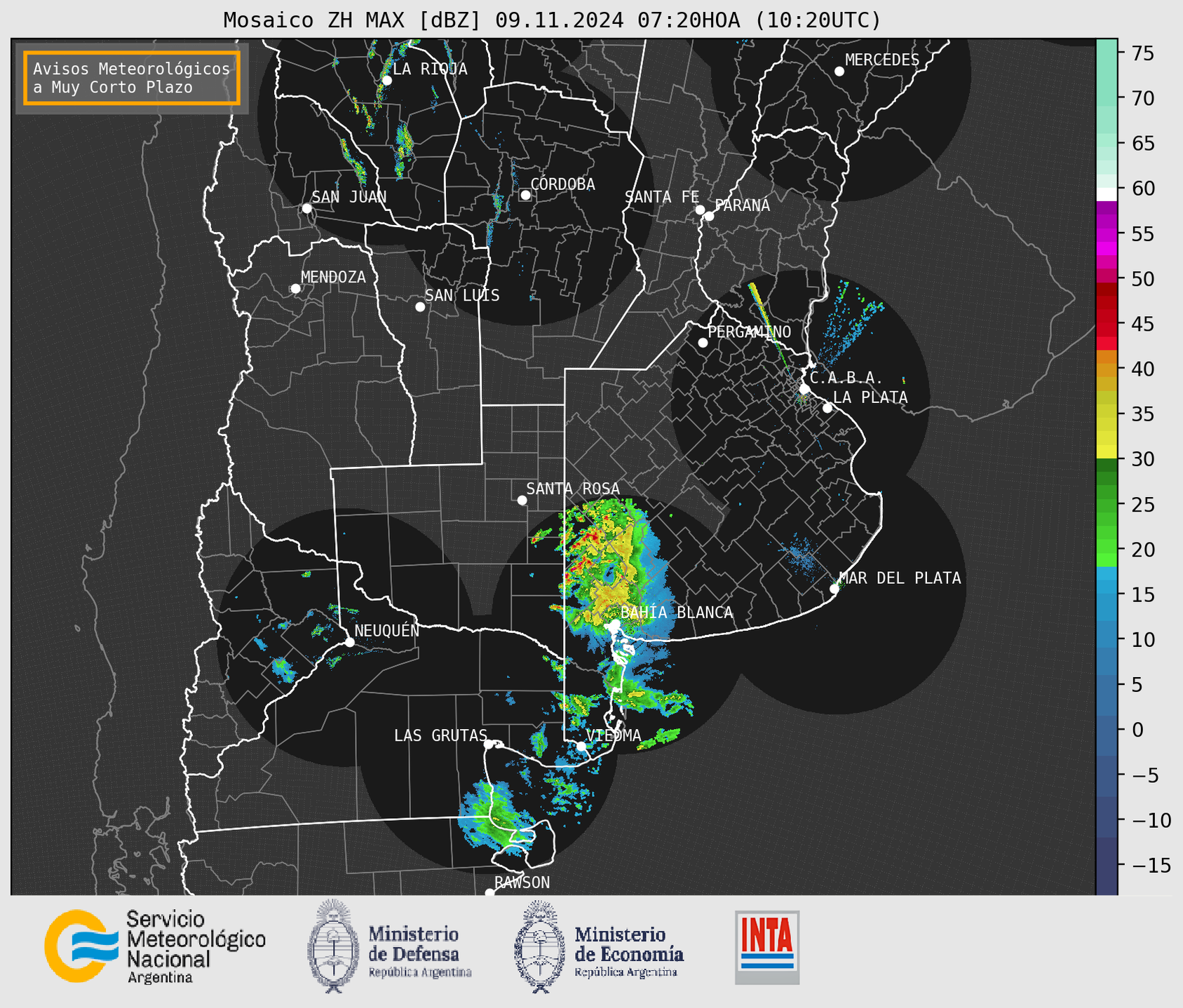This screenshot has height=1008, width=1183.
Task: Click the Mendoza city marker dot
Action: click(x=295, y=289)
